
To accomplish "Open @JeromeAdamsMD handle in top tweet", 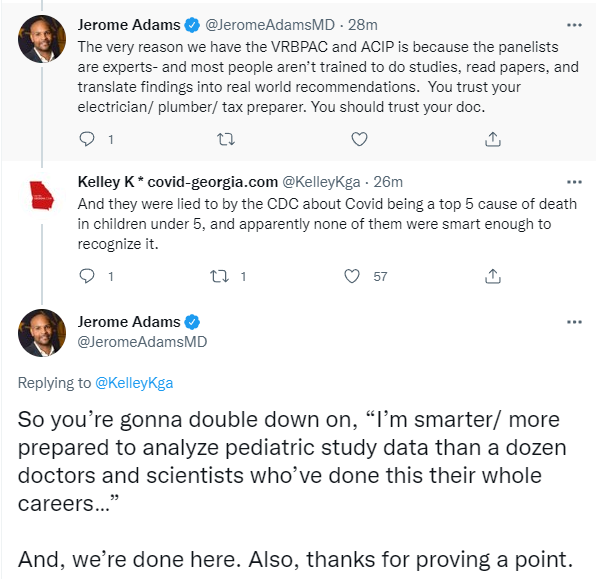I will (x=270, y=25).
